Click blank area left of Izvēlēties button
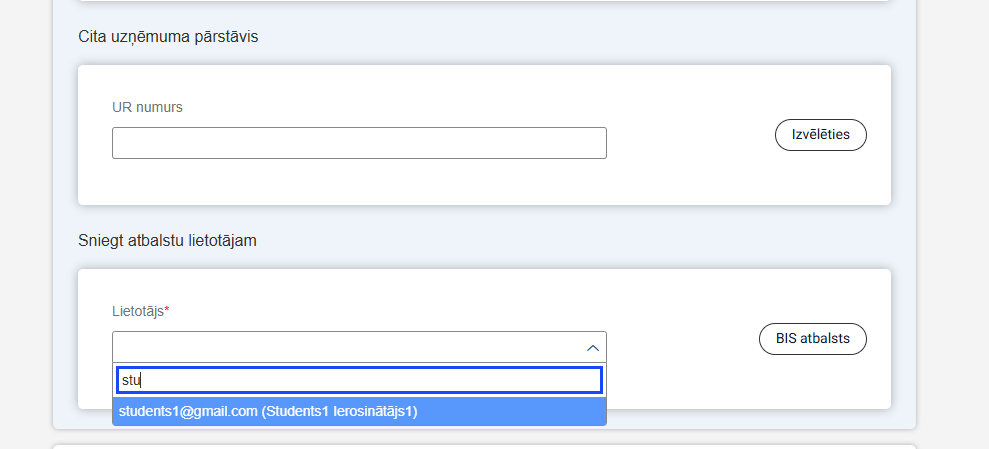Image resolution: width=989 pixels, height=449 pixels. (x=690, y=135)
